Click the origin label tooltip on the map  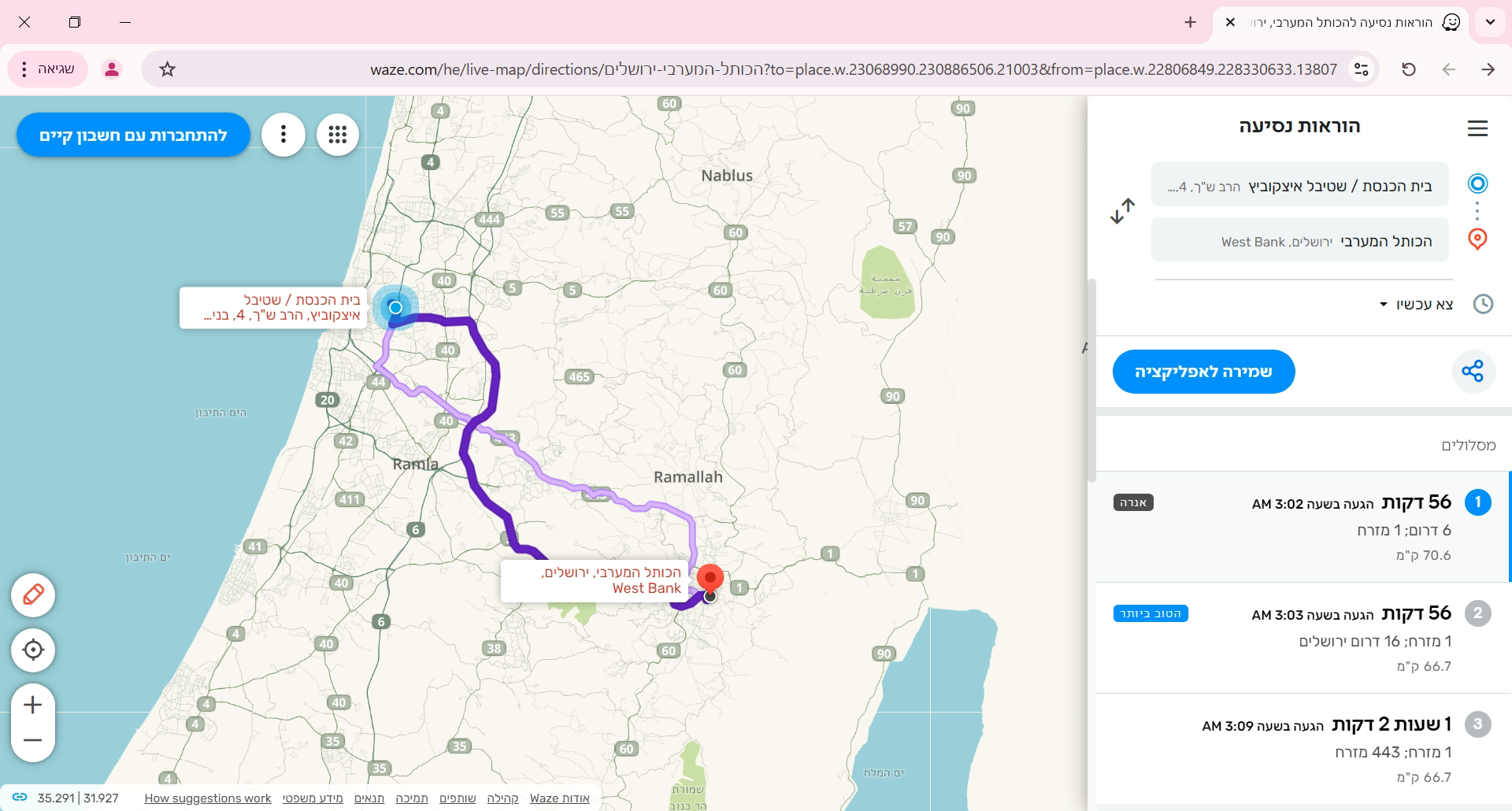(x=272, y=308)
